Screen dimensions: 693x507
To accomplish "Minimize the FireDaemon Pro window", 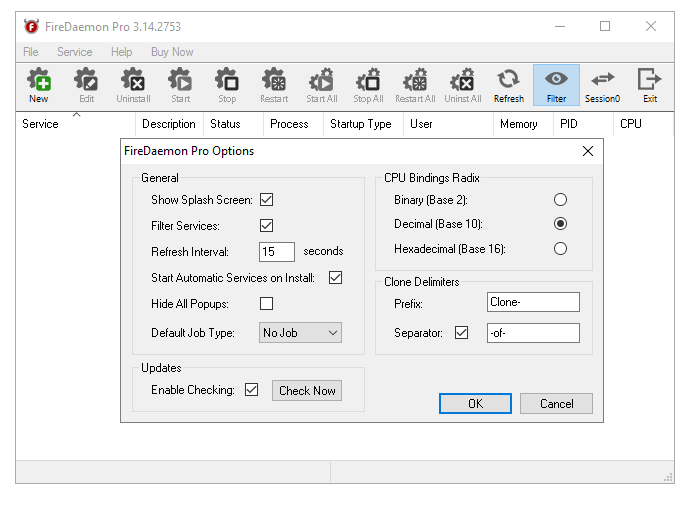I will click(560, 27).
